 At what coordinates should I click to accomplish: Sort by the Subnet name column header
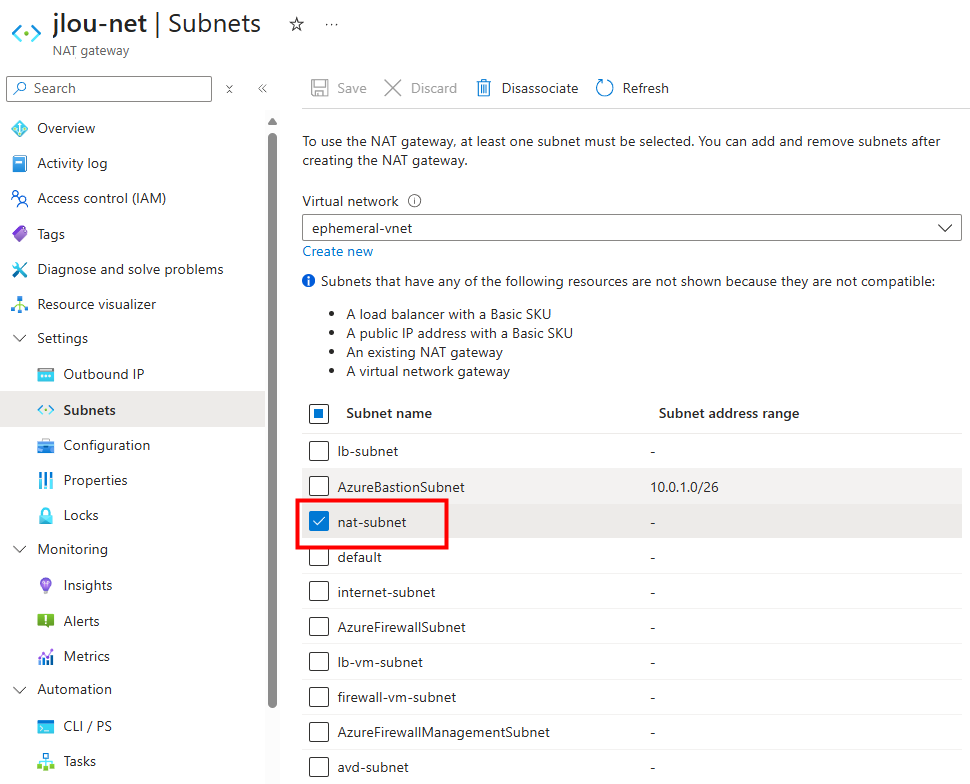pos(388,413)
